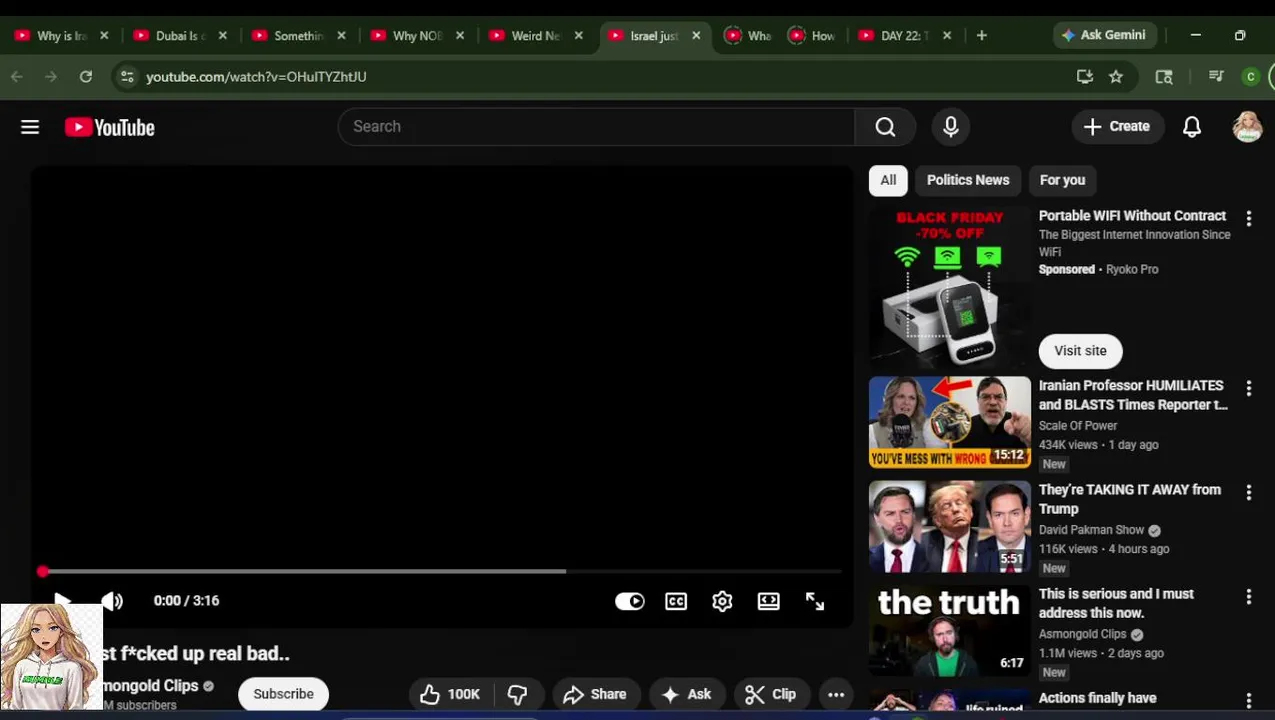1275x720 pixels.
Task: Toggle the autoplay switch
Action: point(629,601)
